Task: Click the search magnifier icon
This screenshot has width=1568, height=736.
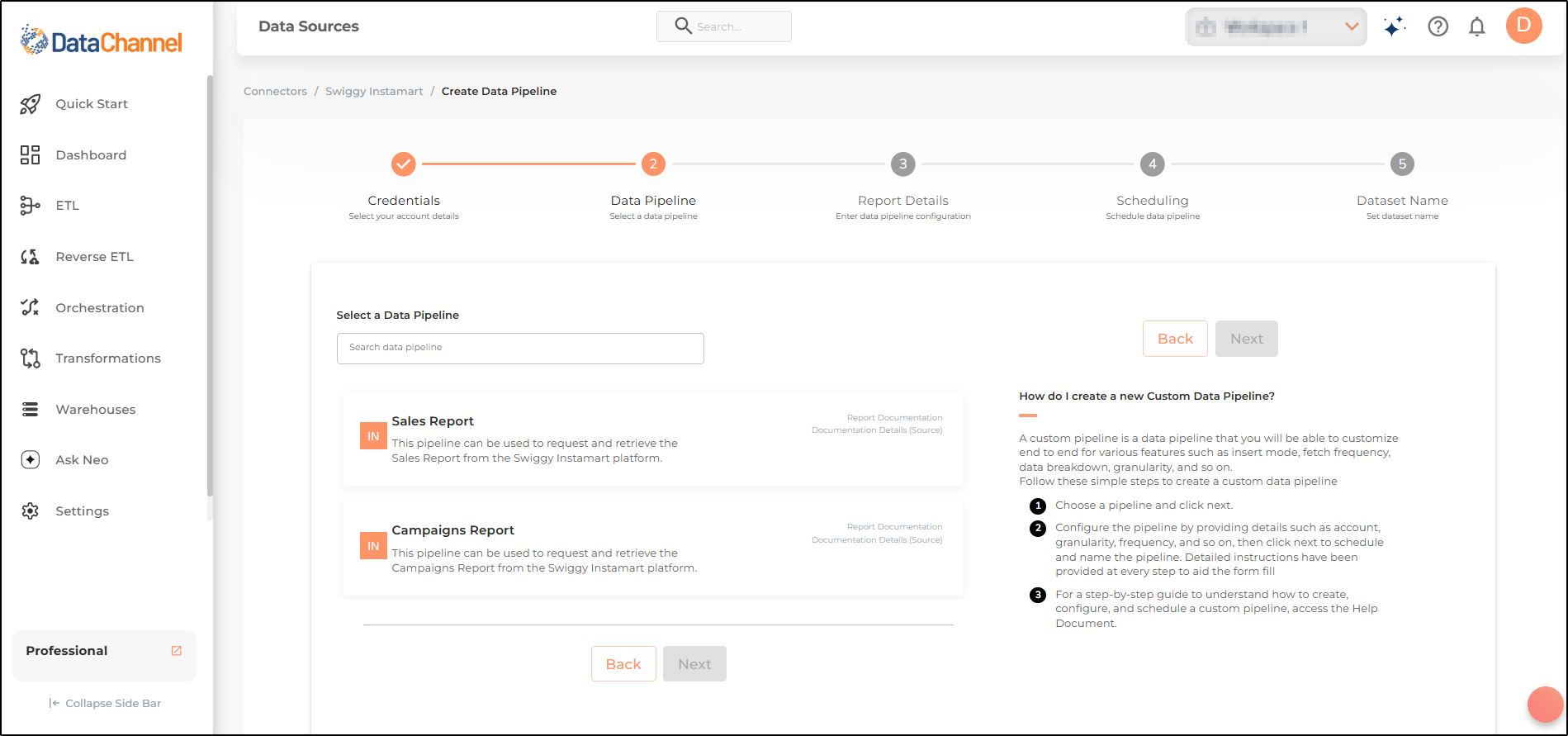Action: (x=683, y=26)
